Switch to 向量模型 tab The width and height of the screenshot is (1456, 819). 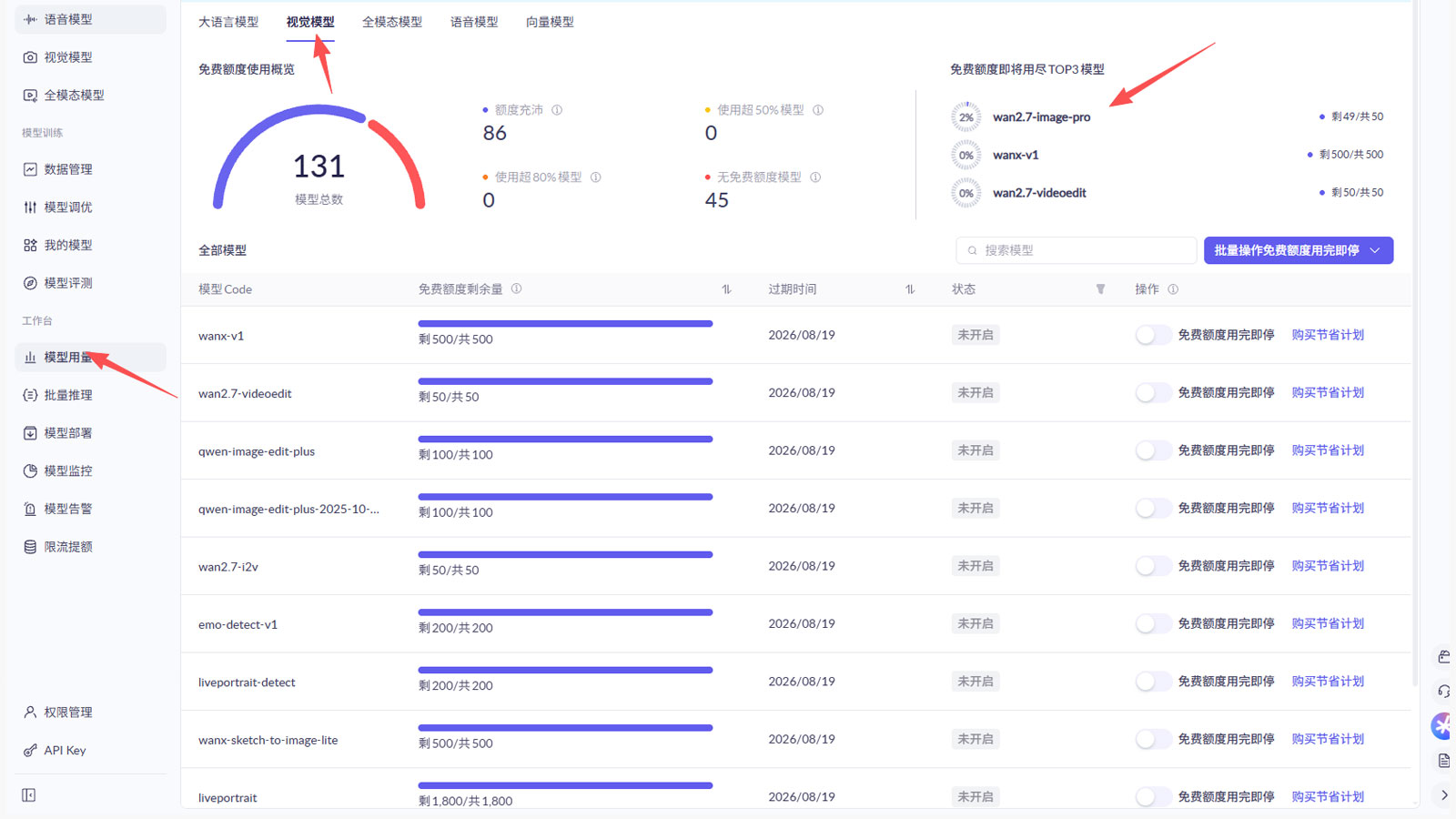click(x=550, y=22)
